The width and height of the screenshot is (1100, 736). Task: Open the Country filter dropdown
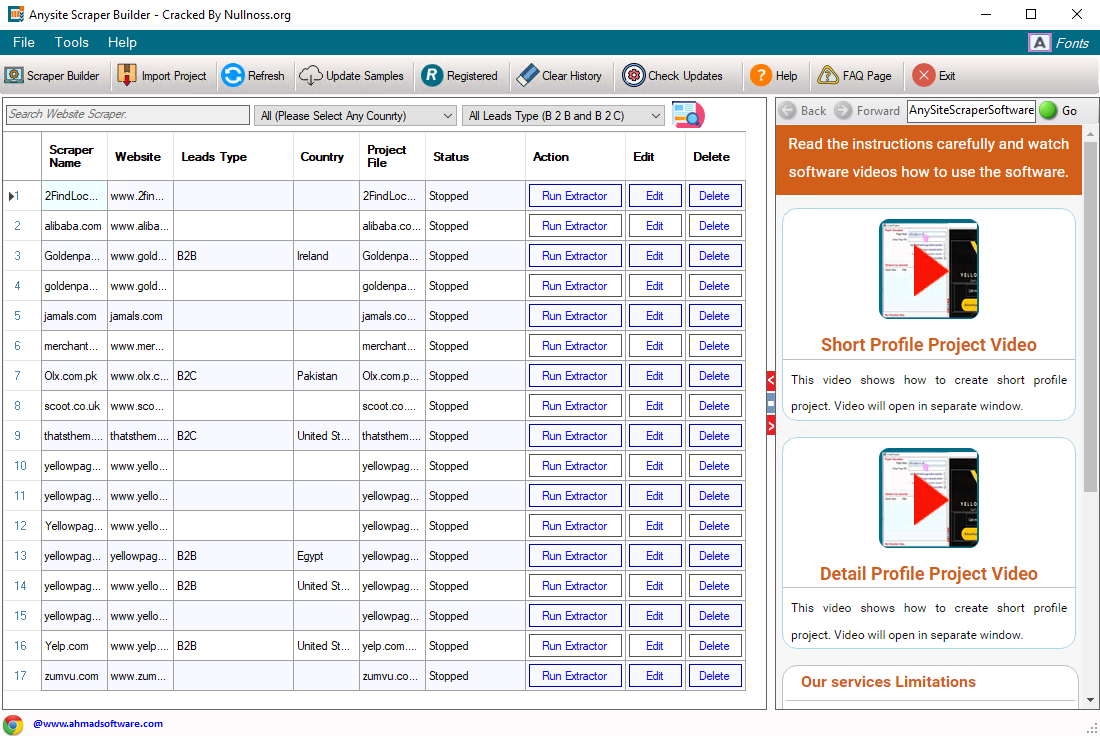point(356,116)
